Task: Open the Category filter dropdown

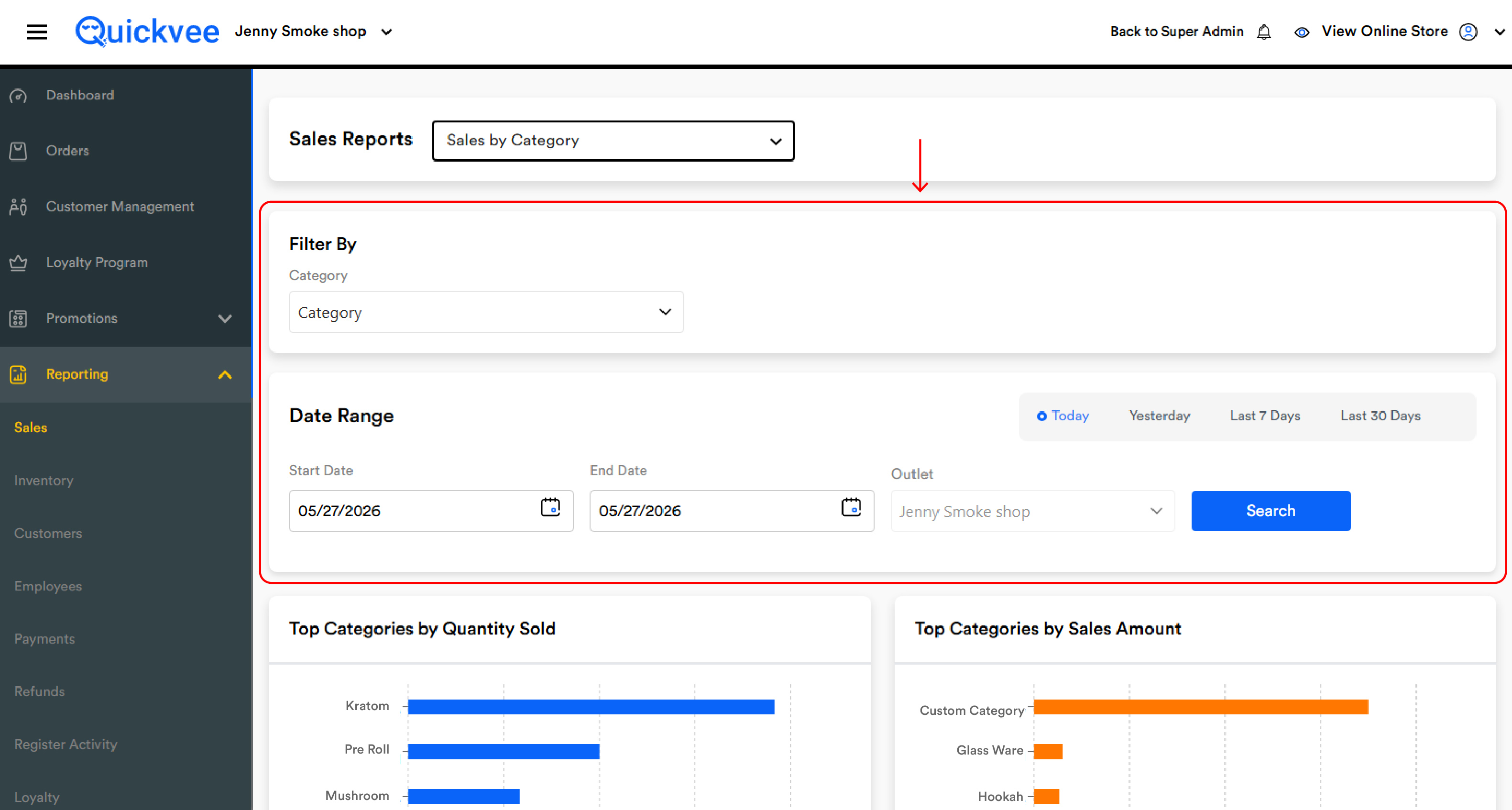Action: tap(486, 312)
